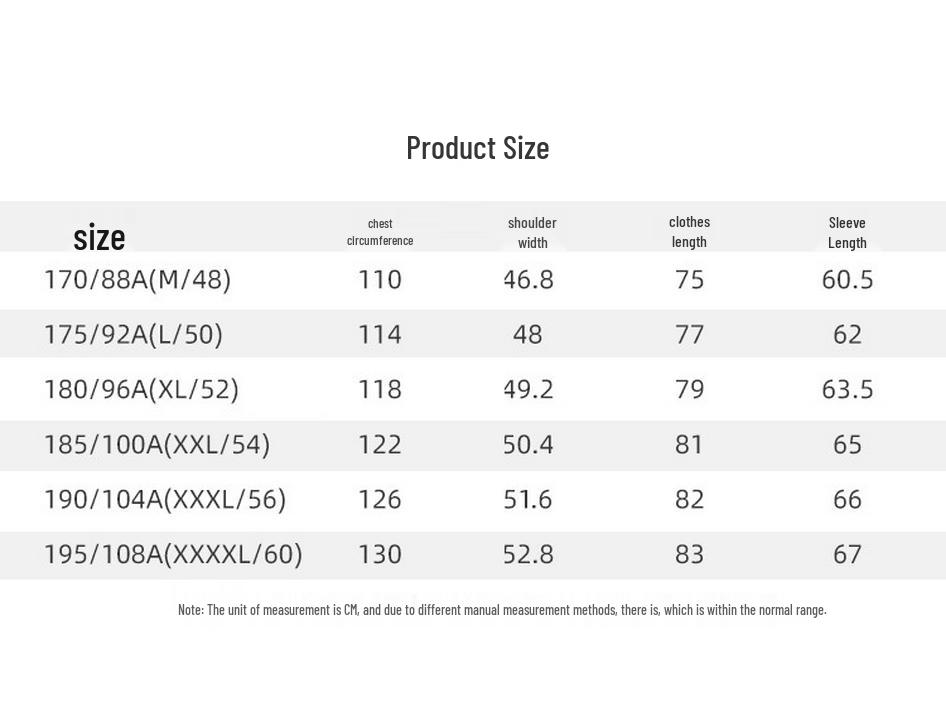Select the 185/100A(XXL/54) size row label
This screenshot has width=946, height=710.
156,444
